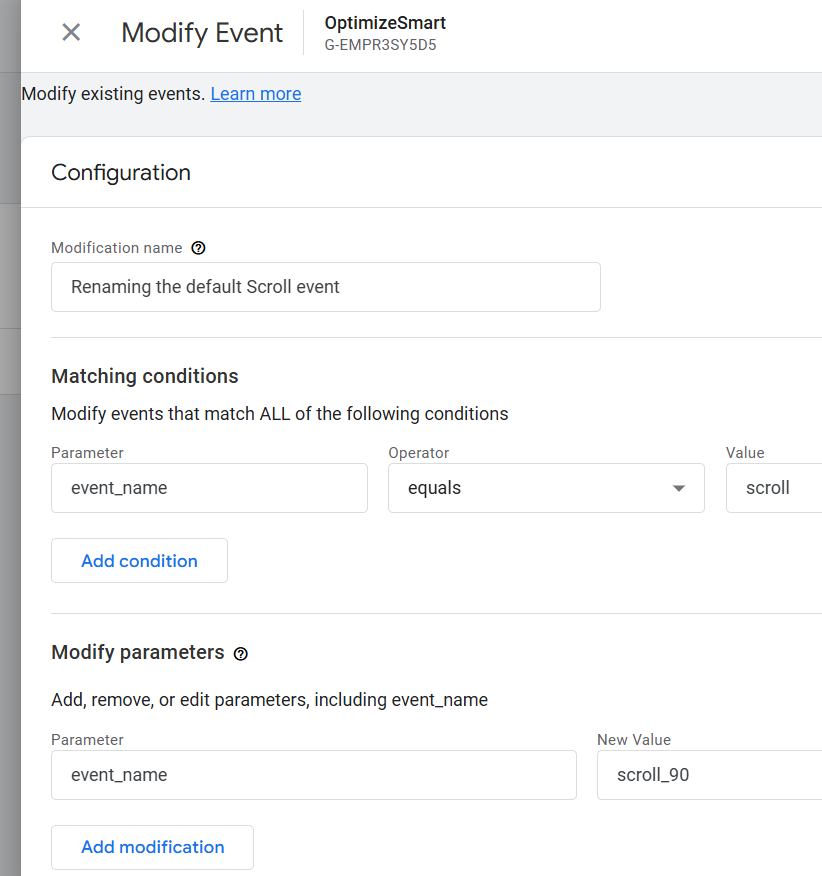Screen dimensions: 822x876
Task: Select the New Value field with scroll_90
Action: pyautogui.click(x=708, y=775)
